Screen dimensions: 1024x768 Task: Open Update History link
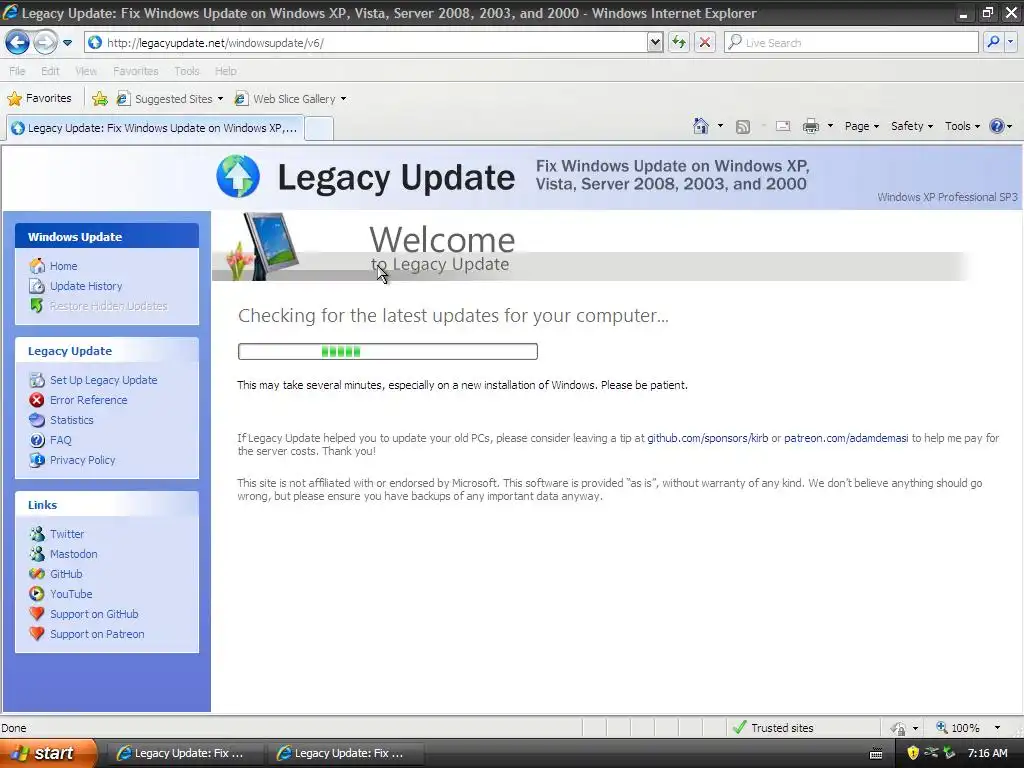click(x=86, y=286)
